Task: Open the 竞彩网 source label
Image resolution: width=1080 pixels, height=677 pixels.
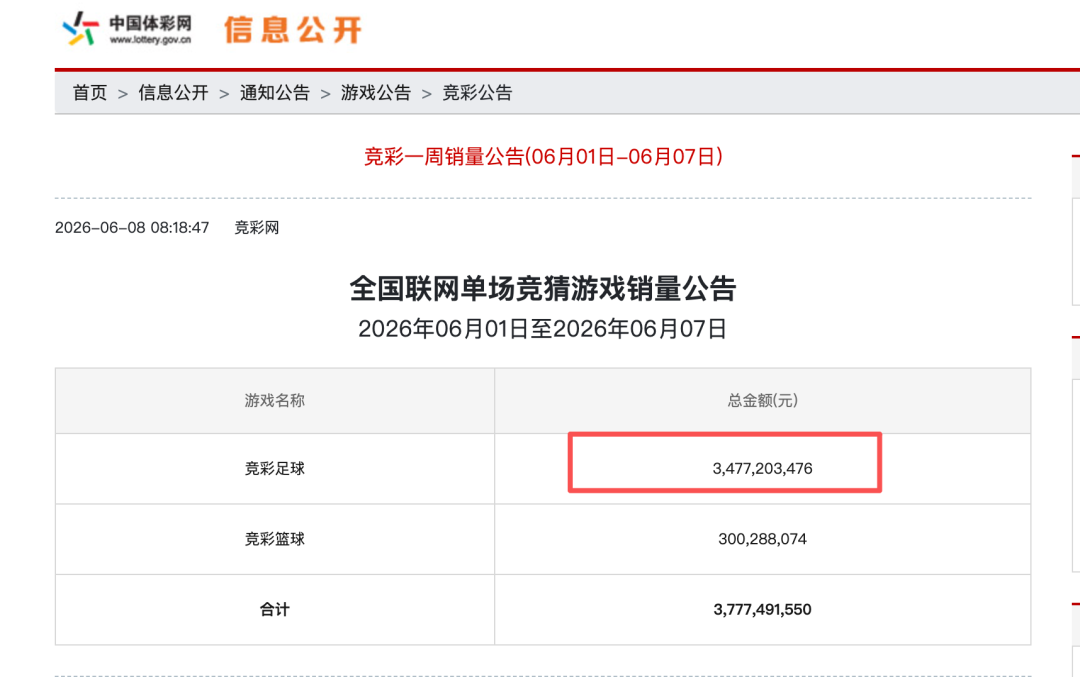Action: (257, 228)
